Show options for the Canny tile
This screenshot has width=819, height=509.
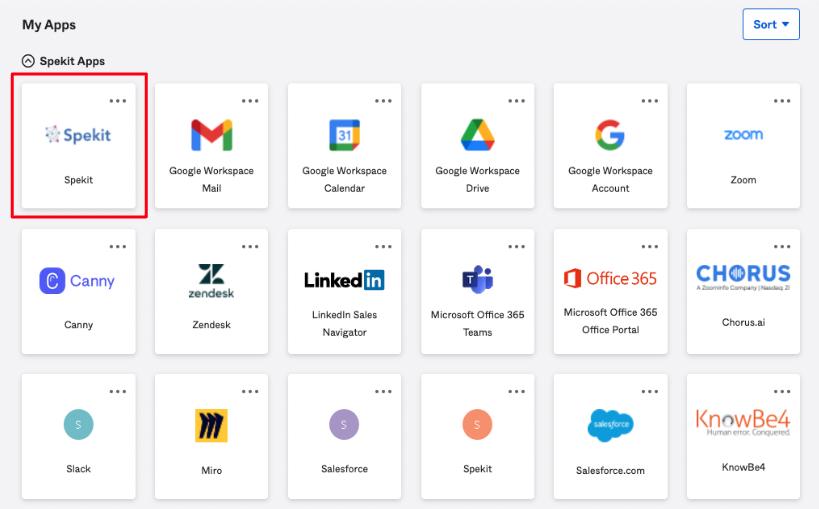click(x=118, y=247)
